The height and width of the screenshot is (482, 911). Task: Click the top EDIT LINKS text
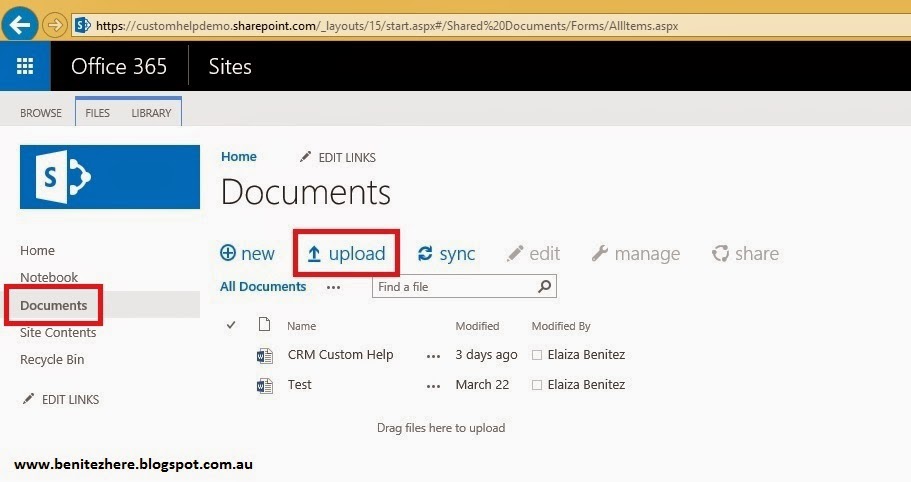[x=347, y=157]
